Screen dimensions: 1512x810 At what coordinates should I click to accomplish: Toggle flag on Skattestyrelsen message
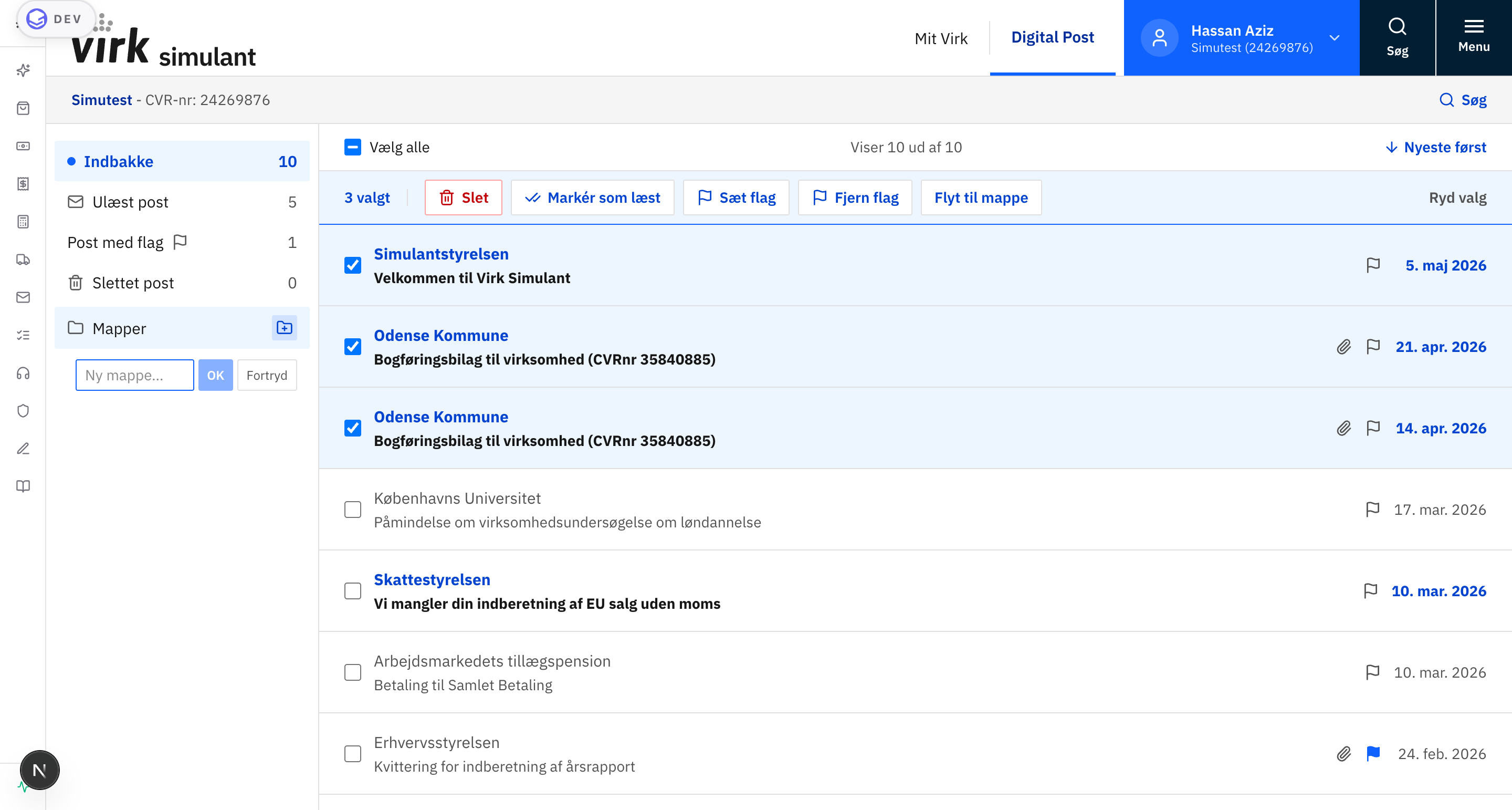pos(1370,591)
